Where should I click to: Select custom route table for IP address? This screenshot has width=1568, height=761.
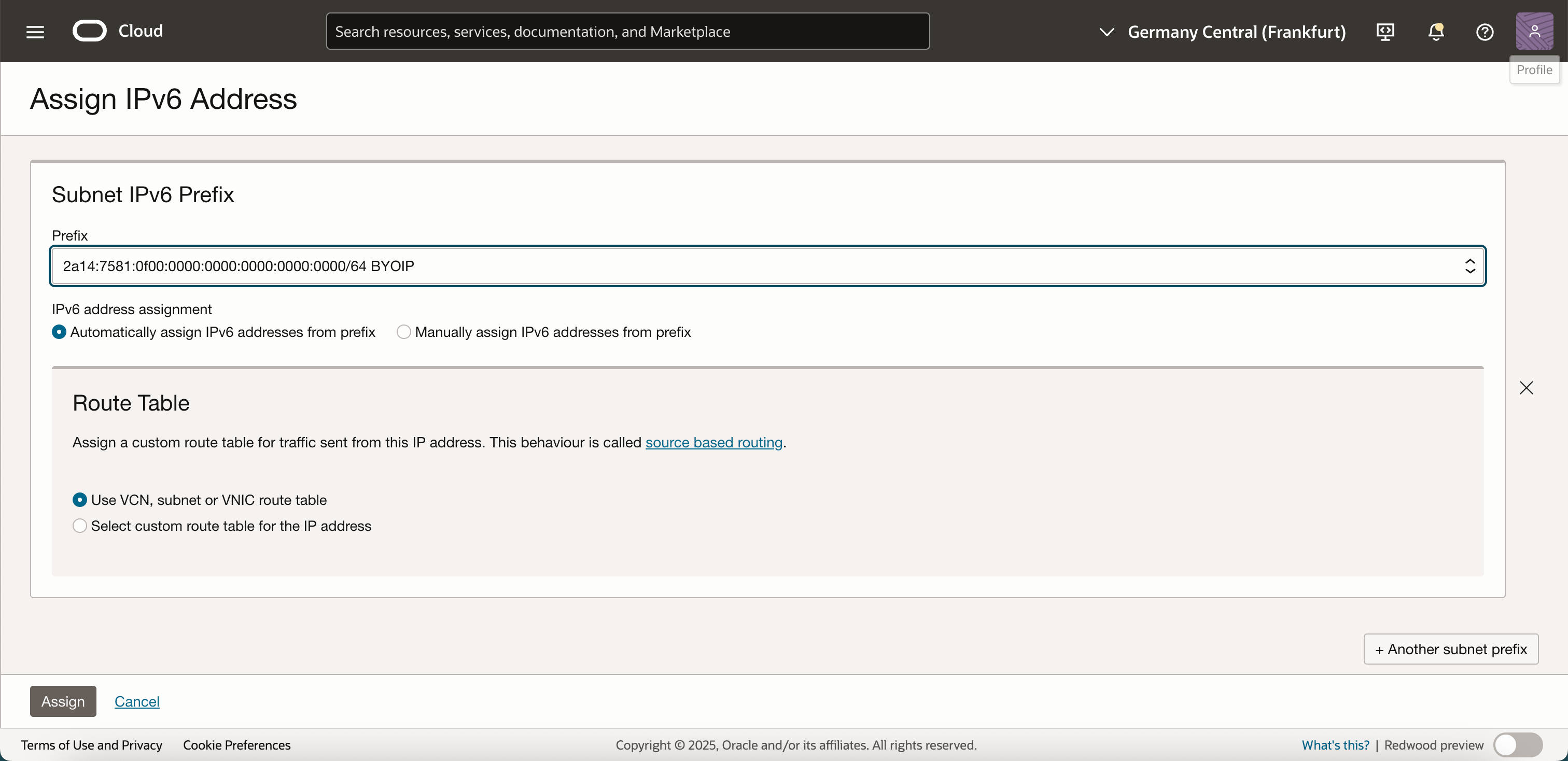80,526
